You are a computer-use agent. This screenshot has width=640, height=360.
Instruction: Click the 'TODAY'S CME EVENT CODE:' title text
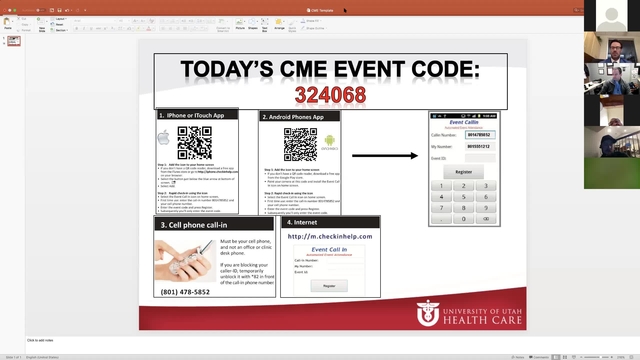coord(330,69)
